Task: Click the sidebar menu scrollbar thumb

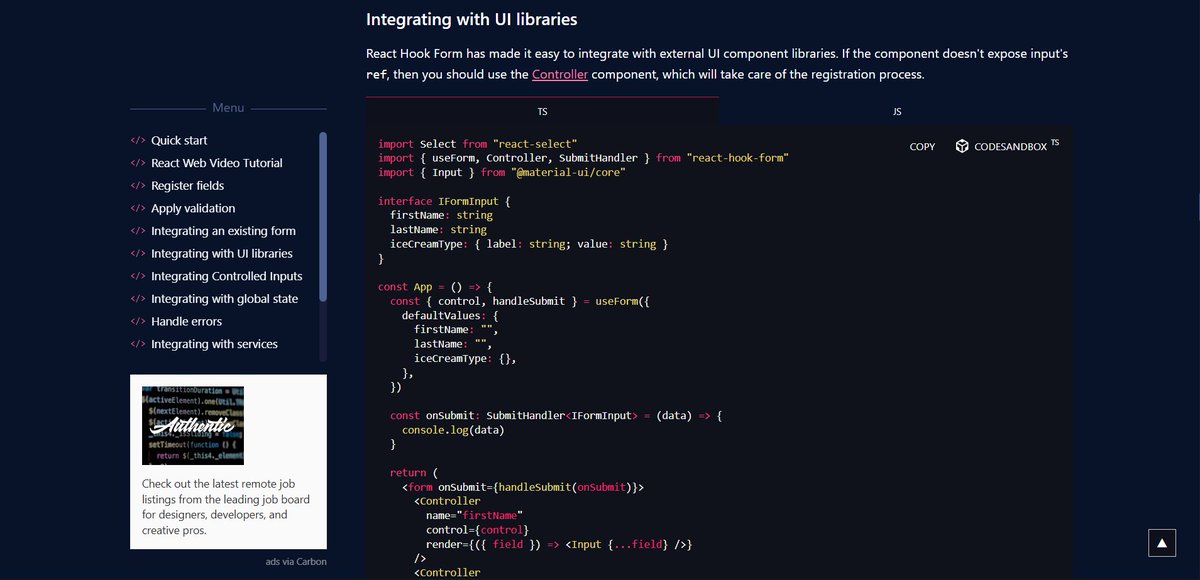Action: pos(323,217)
